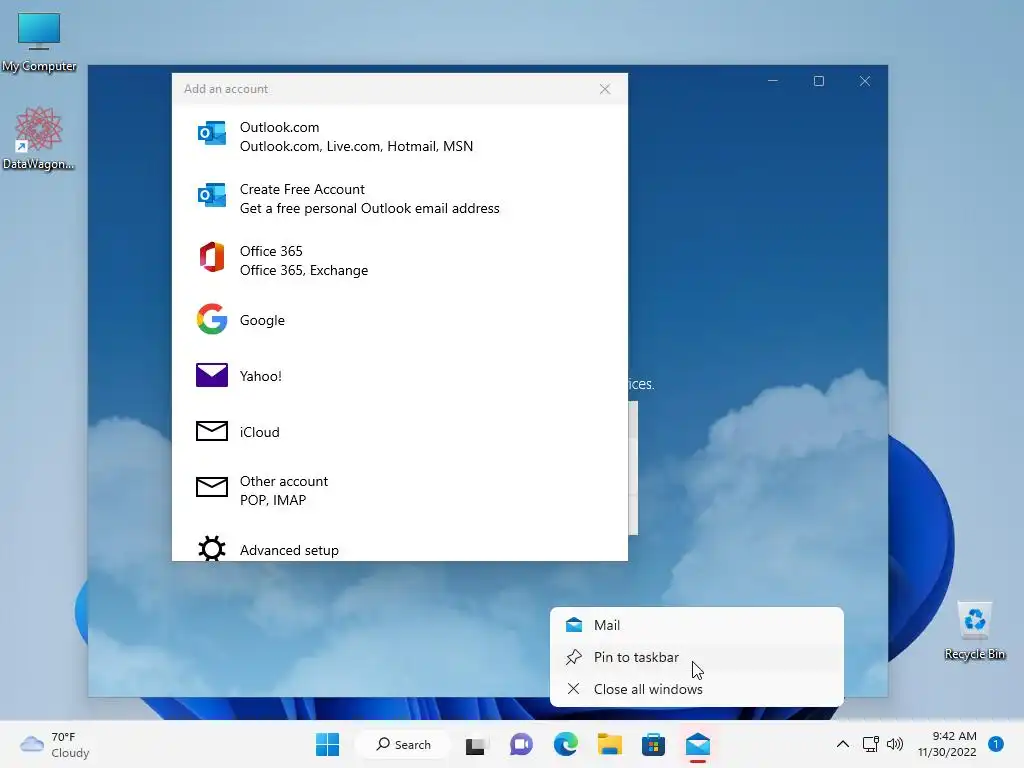Image resolution: width=1024 pixels, height=768 pixels.
Task: Select the DataWagon desktop shortcut
Action: point(39,138)
